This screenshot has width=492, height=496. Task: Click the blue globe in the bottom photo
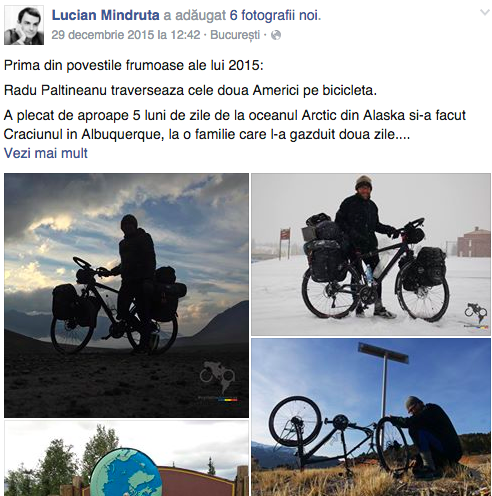(x=126, y=473)
